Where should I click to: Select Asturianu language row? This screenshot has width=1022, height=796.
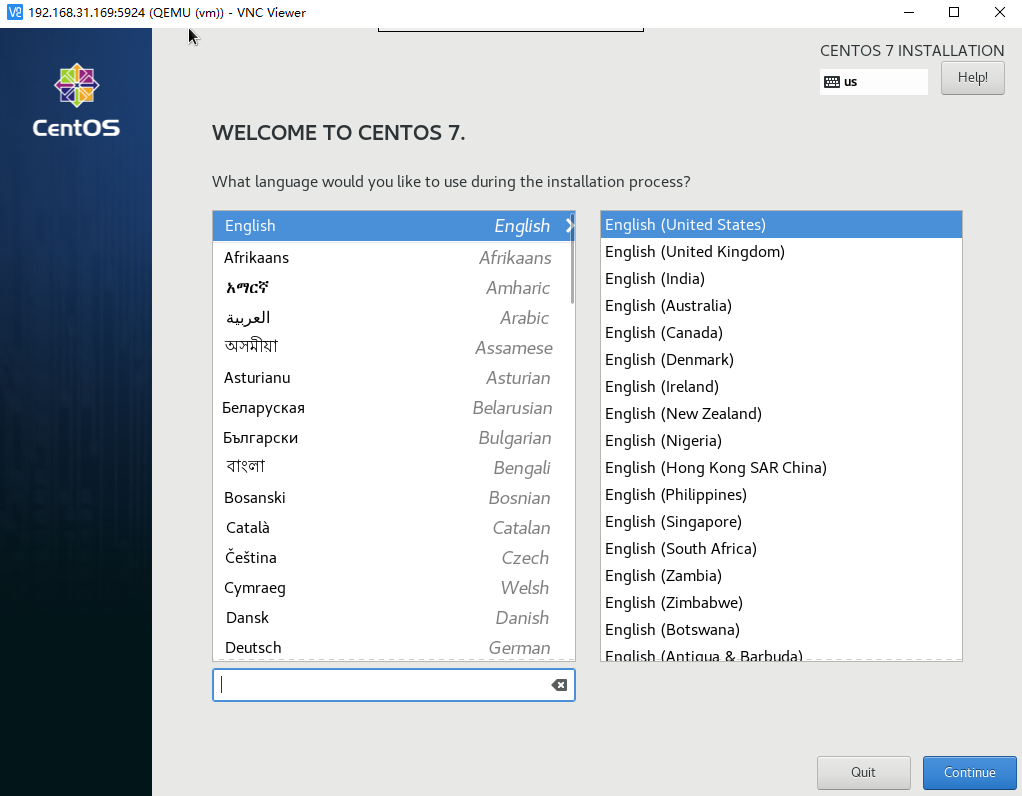[x=394, y=377]
